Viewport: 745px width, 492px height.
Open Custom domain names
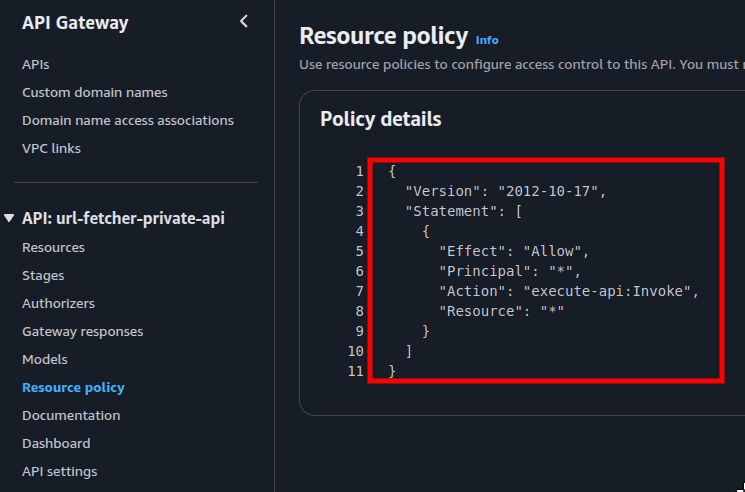95,93
